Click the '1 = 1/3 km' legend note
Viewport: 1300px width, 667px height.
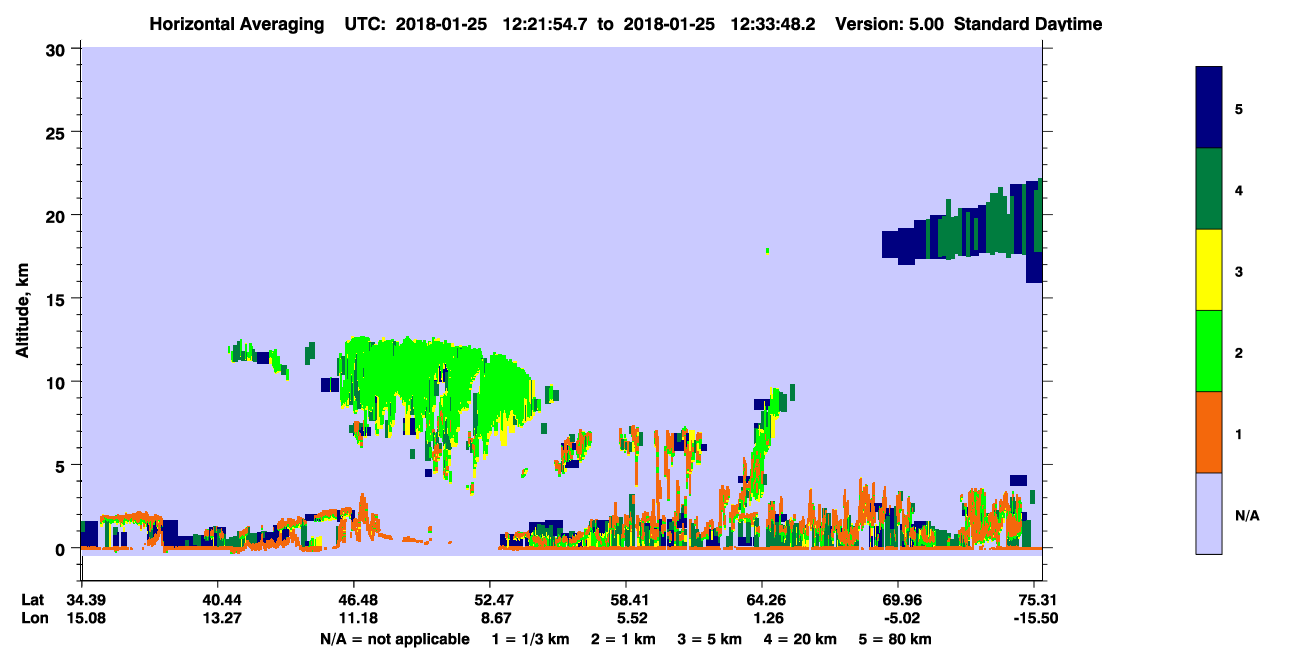click(533, 639)
